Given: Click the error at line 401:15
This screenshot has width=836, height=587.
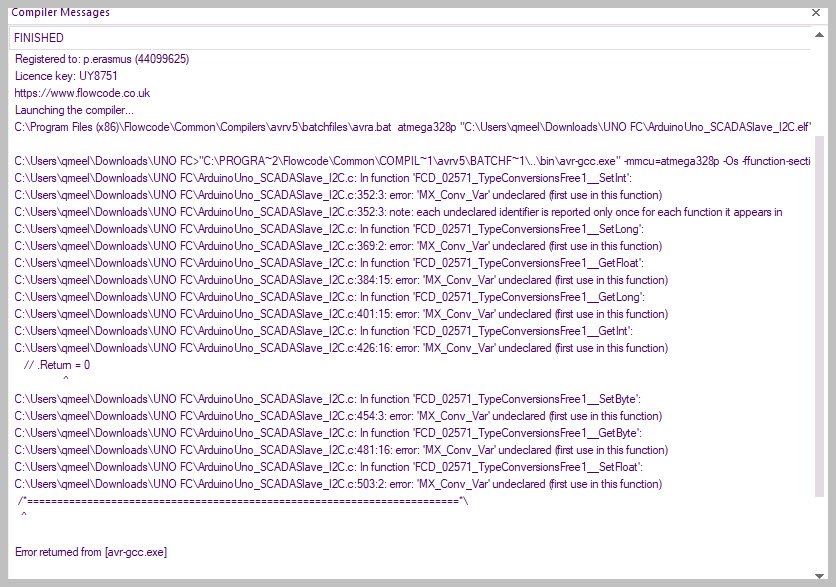Looking at the screenshot, I should (341, 314).
